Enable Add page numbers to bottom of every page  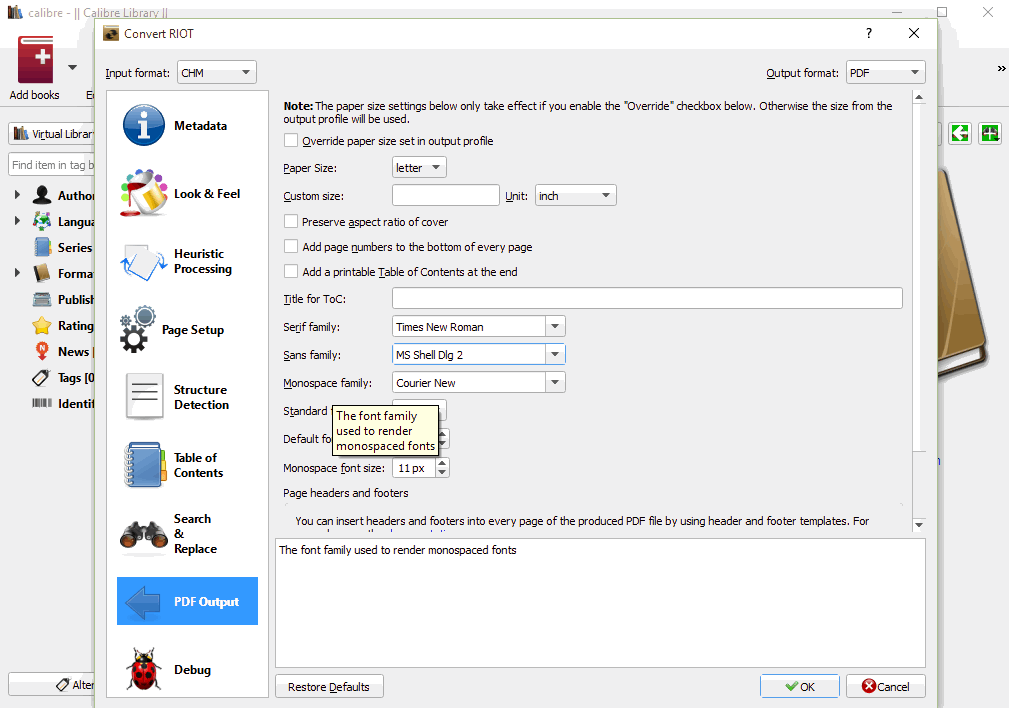(x=292, y=247)
